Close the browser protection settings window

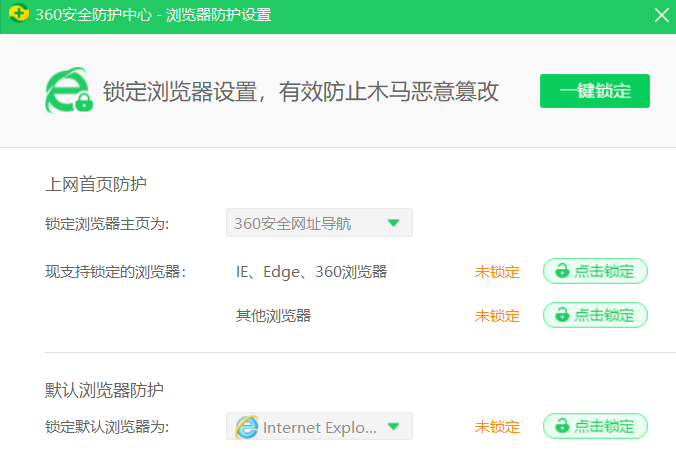click(x=661, y=16)
